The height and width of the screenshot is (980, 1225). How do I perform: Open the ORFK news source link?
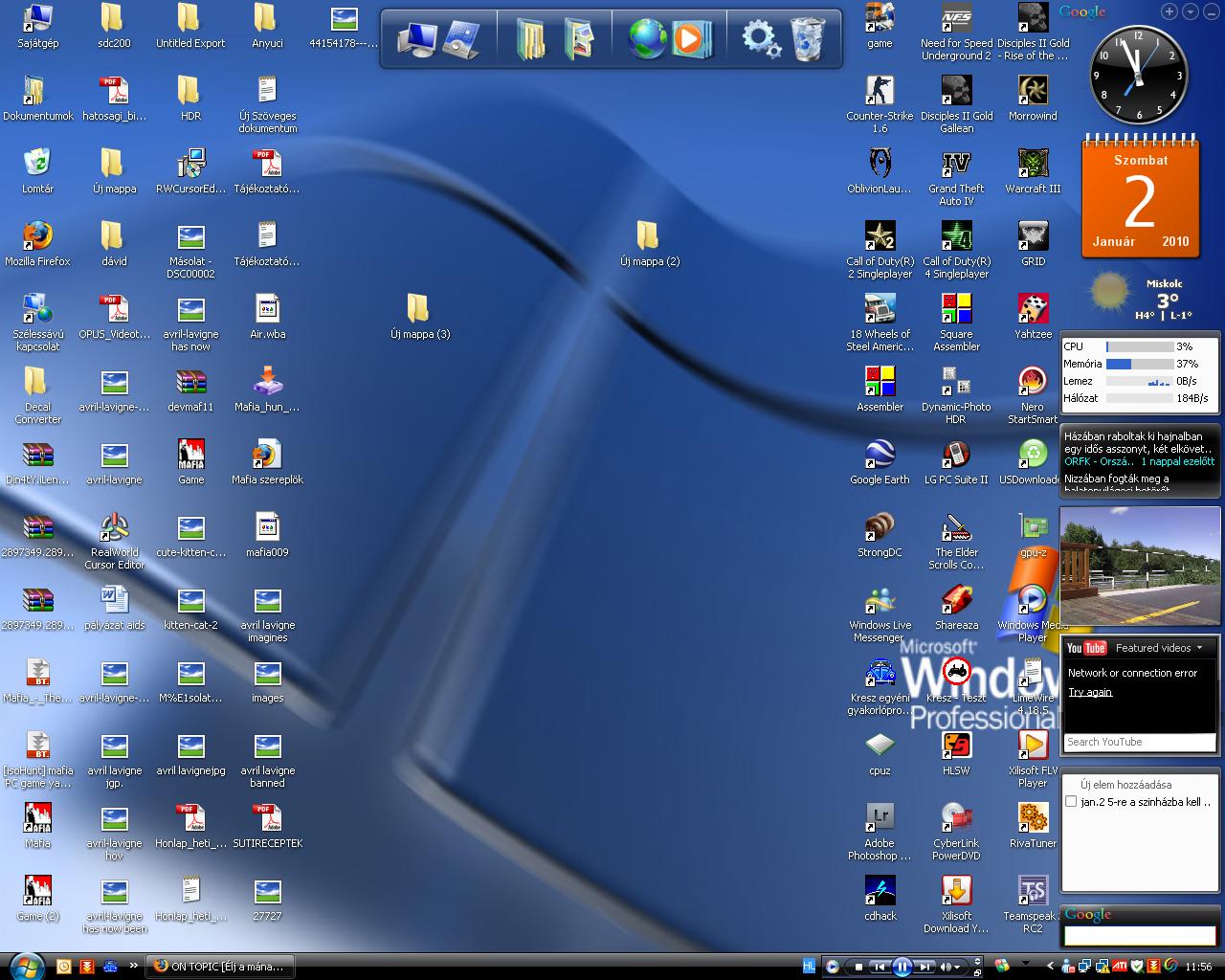click(1100, 461)
